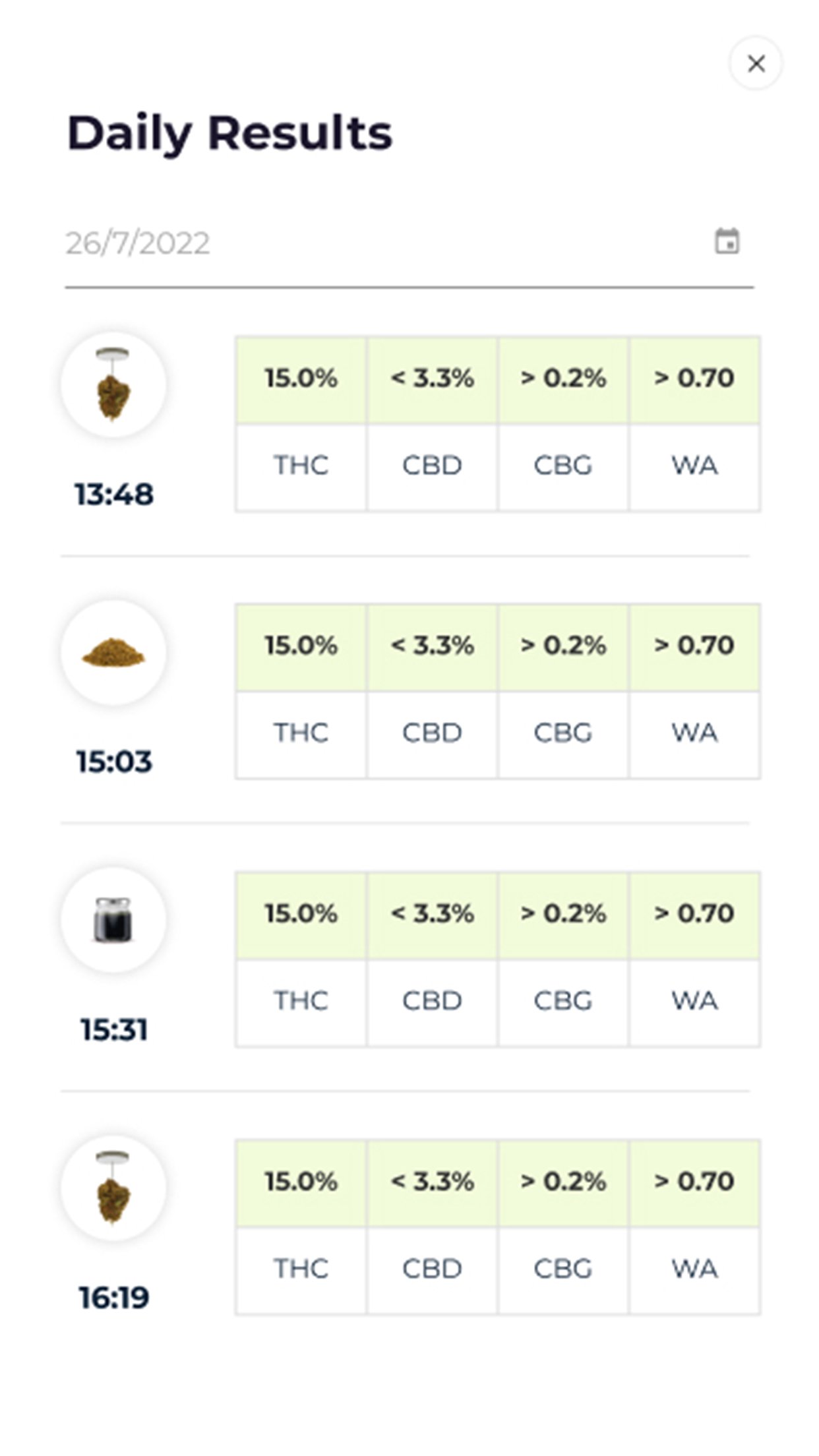This screenshot has height=1456, width=819.
Task: Click the WA label in the 15:03 result
Action: (x=694, y=733)
